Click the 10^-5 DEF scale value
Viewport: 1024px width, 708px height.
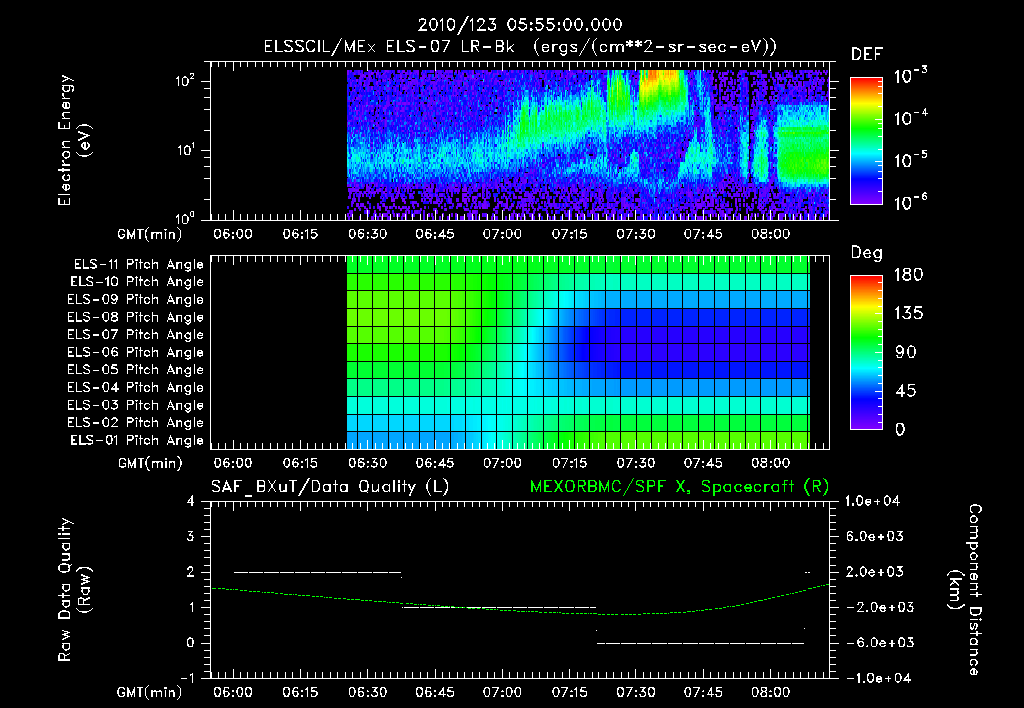910,160
